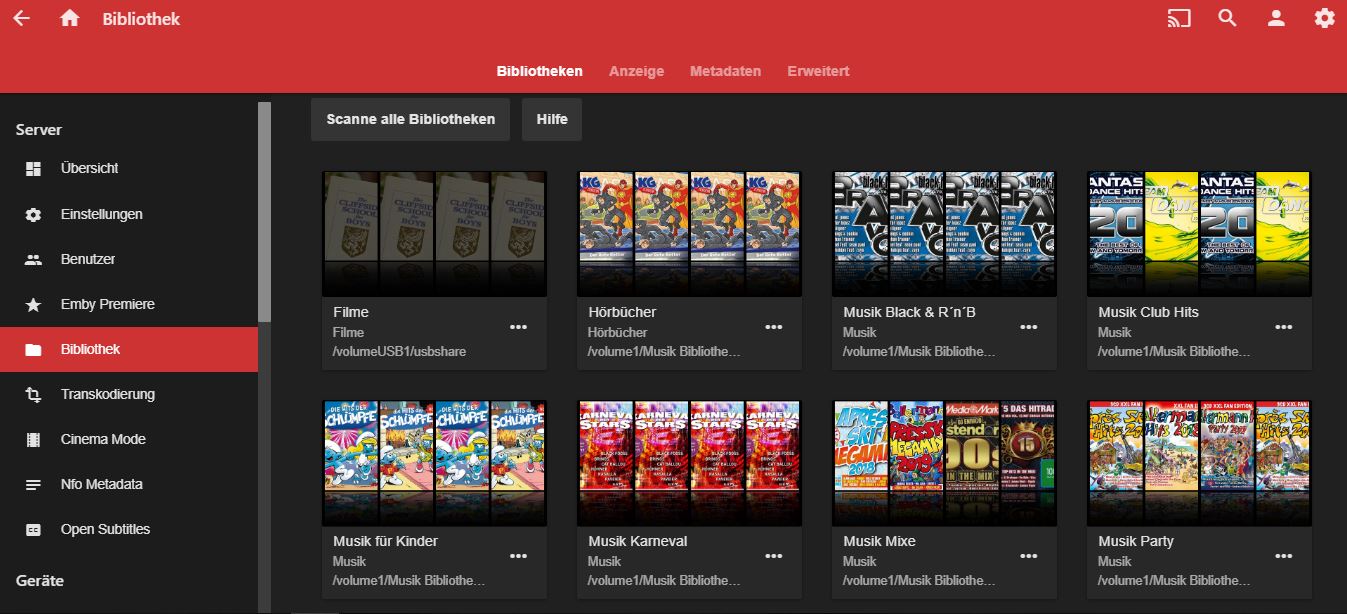Select Benutzer in the sidebar
1347x614 pixels.
(x=129, y=259)
